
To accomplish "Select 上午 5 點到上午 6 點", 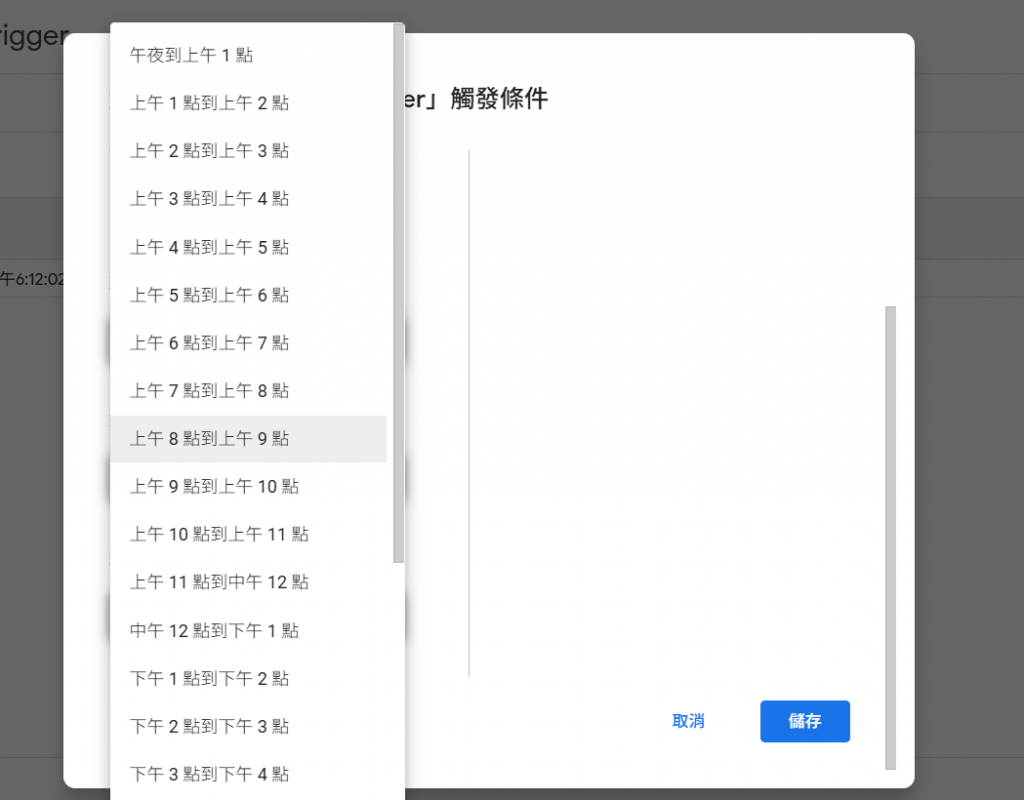I will [x=248, y=295].
